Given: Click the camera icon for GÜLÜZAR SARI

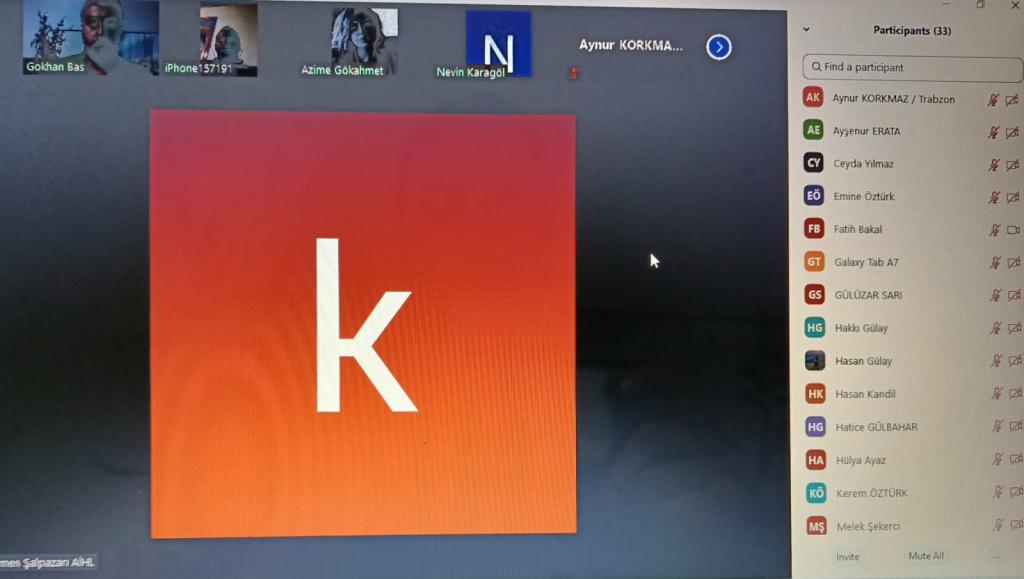Looking at the screenshot, I should [x=1015, y=295].
